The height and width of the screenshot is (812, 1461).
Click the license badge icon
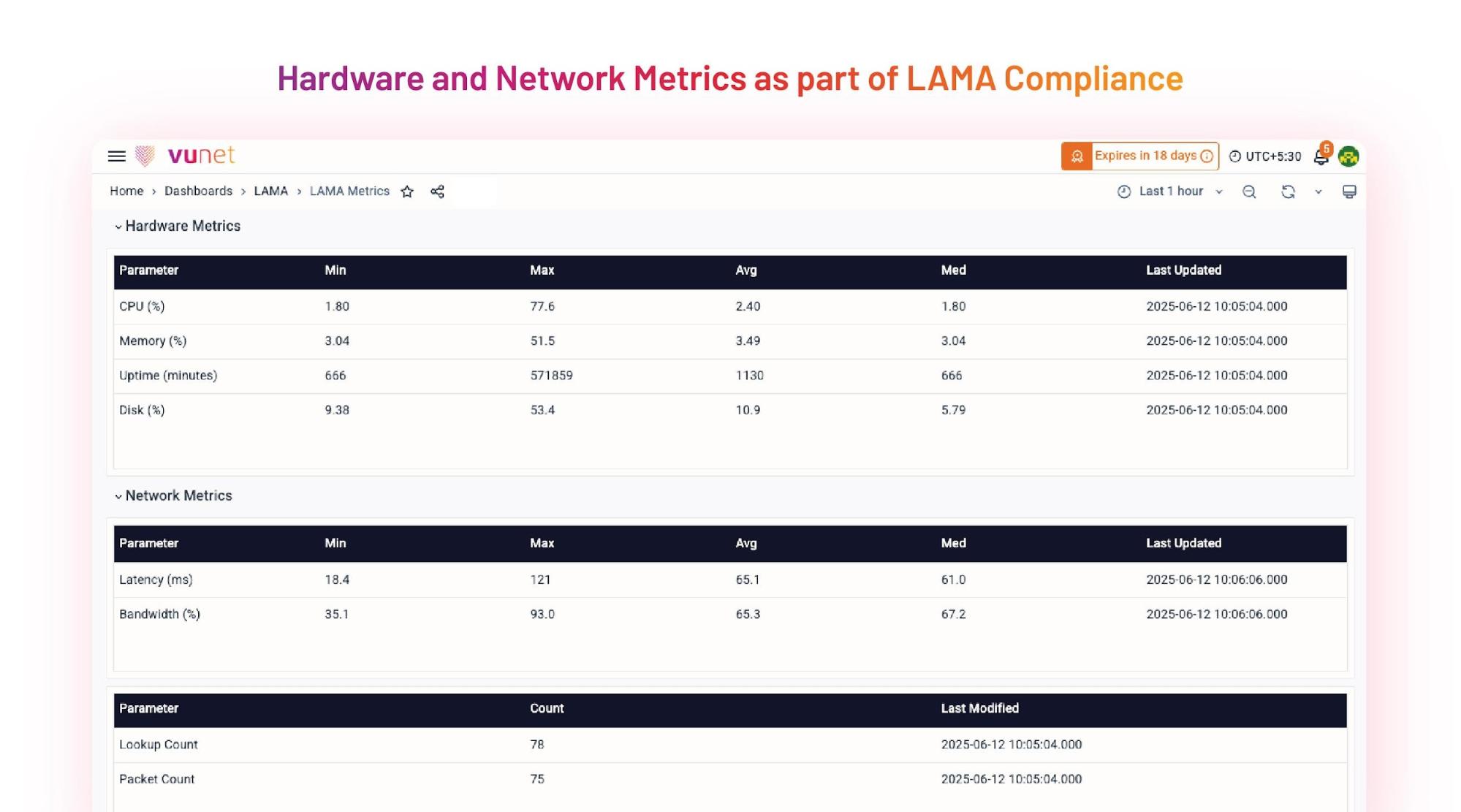[1077, 156]
